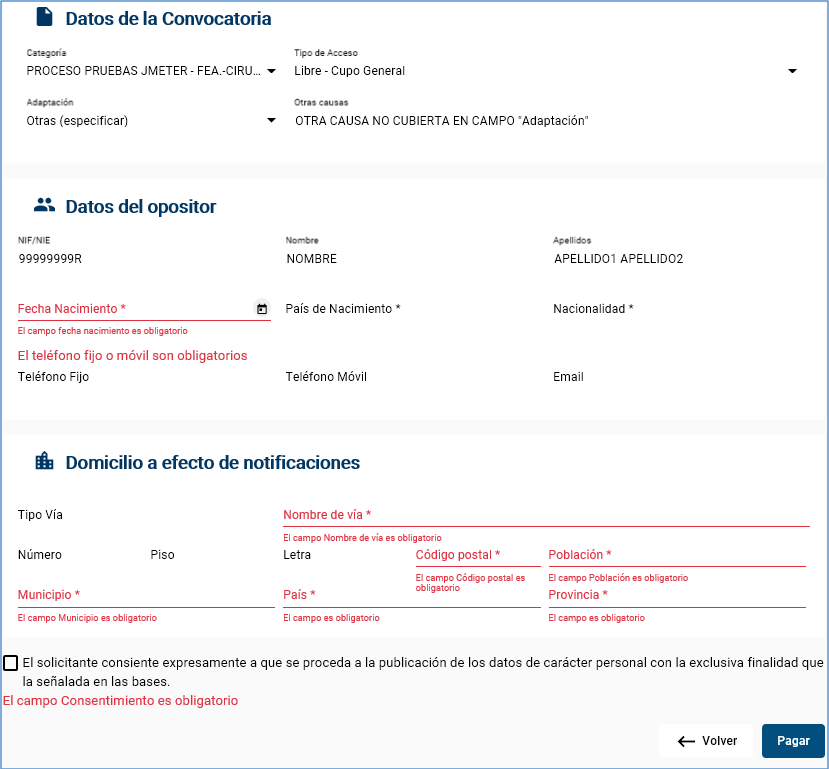Open the Tipo de Acceso dropdown
Viewport: 829px width, 769px height.
[792, 71]
